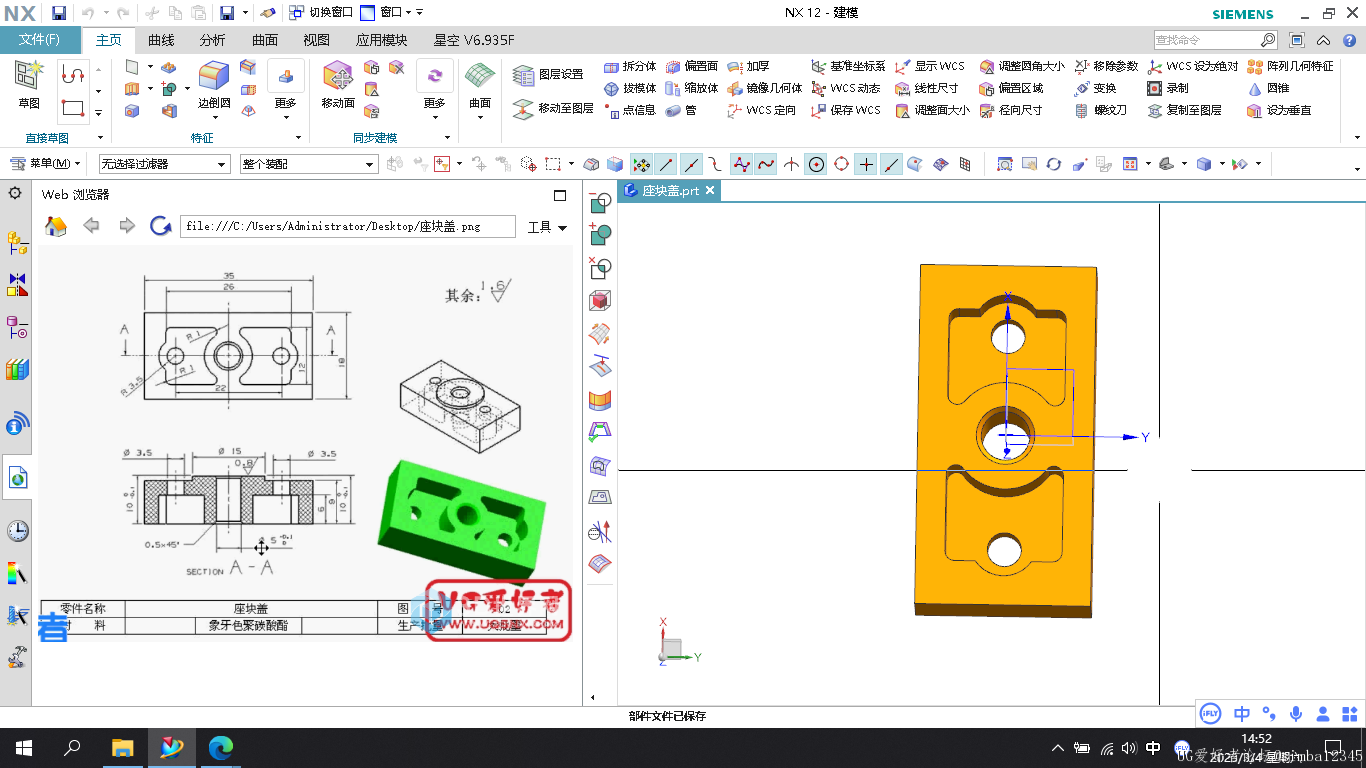Screen dimensions: 1366x768
Task: Toggle the Existing Point (plus) snap option
Action: pyautogui.click(x=866, y=164)
